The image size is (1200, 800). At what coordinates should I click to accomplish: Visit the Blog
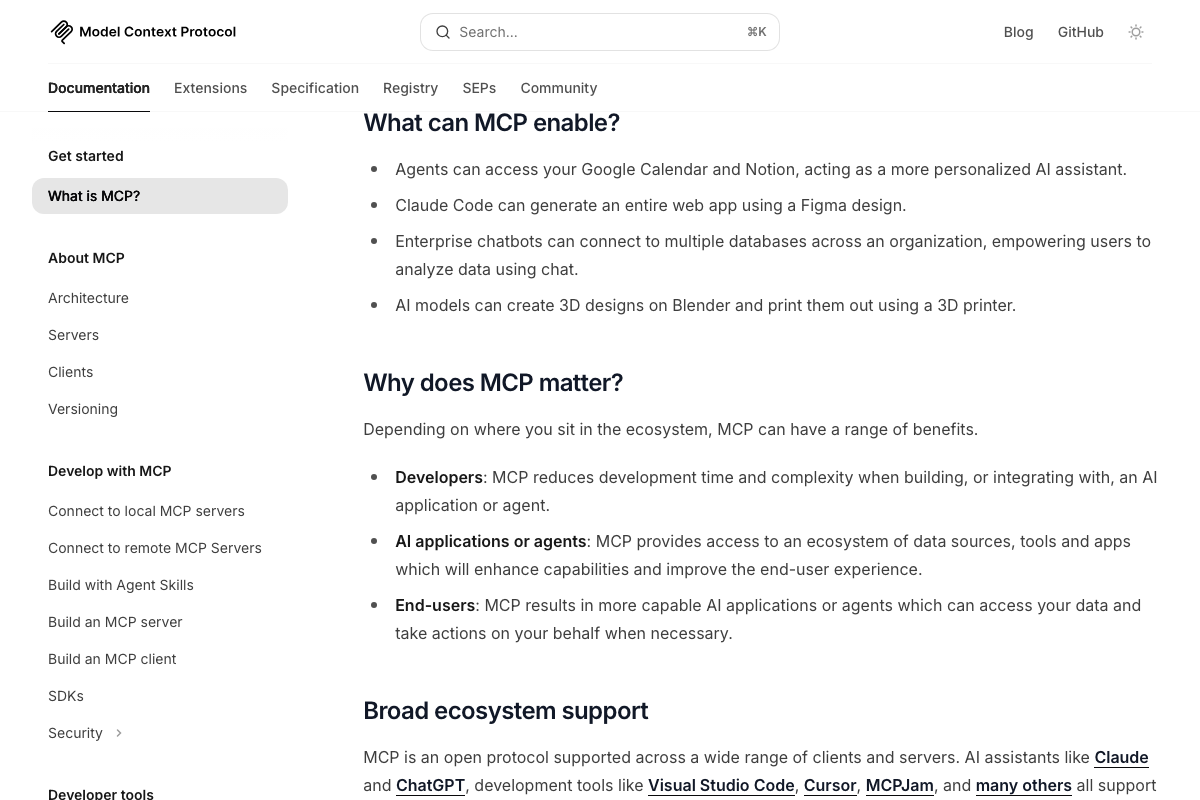click(1018, 32)
